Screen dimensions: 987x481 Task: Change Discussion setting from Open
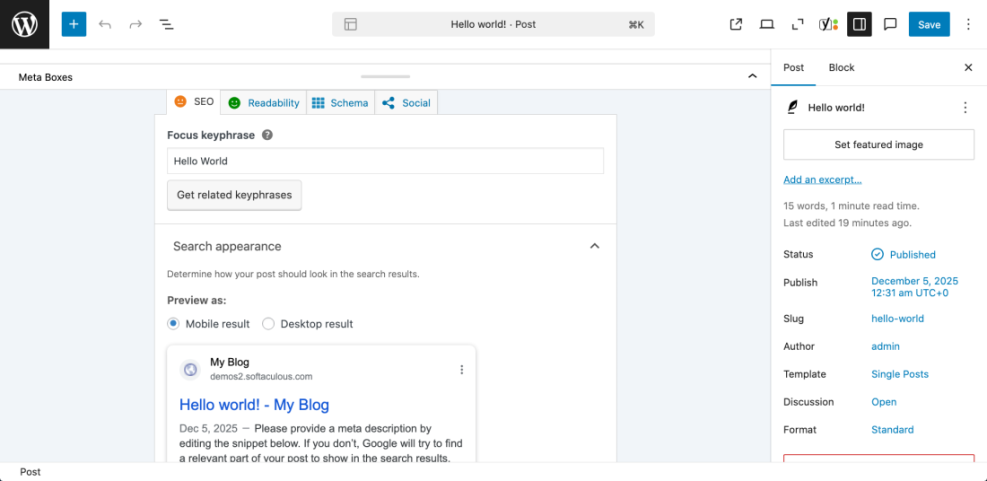(884, 402)
